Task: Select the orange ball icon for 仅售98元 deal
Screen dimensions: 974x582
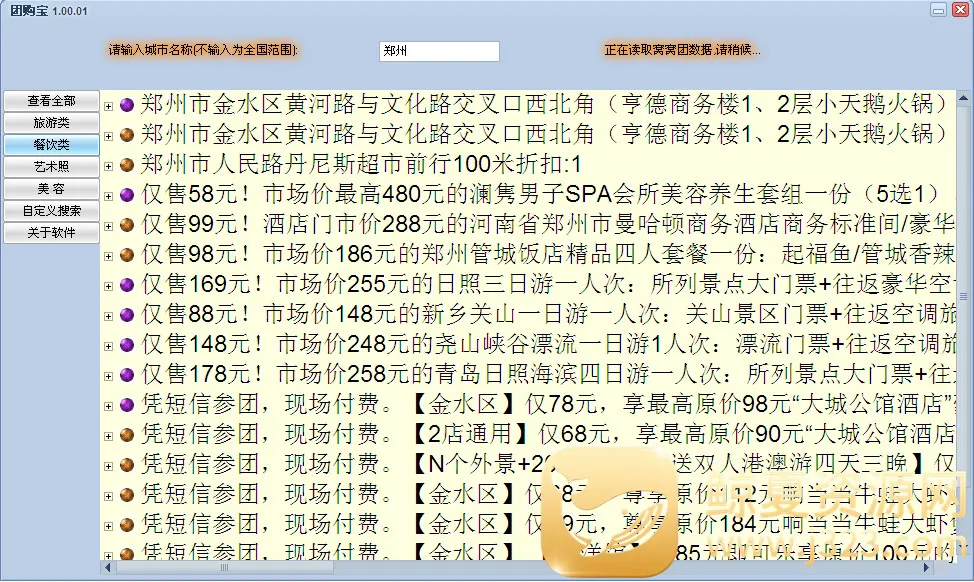Action: pos(127,255)
